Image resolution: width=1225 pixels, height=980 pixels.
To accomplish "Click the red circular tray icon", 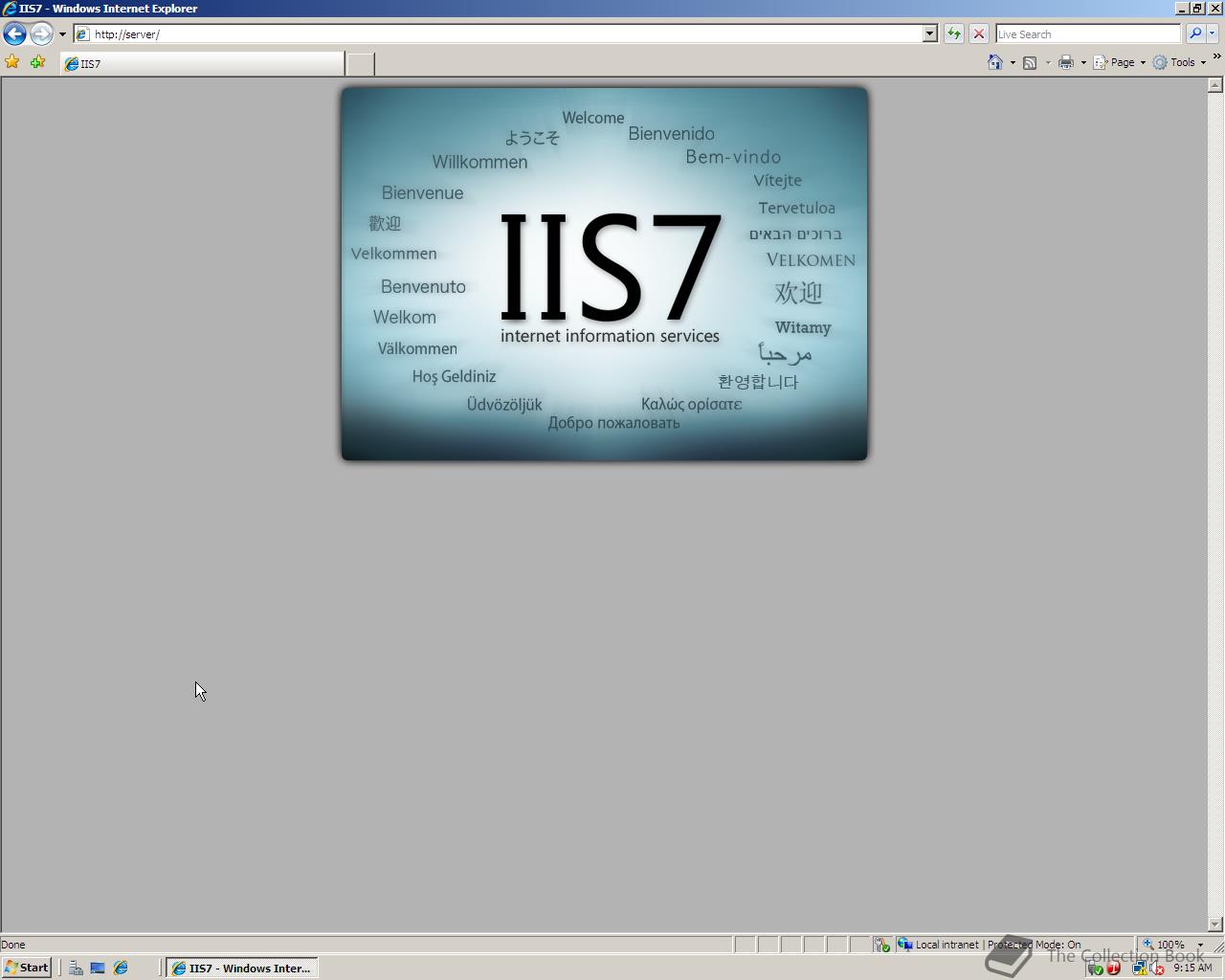I will (x=1113, y=968).
